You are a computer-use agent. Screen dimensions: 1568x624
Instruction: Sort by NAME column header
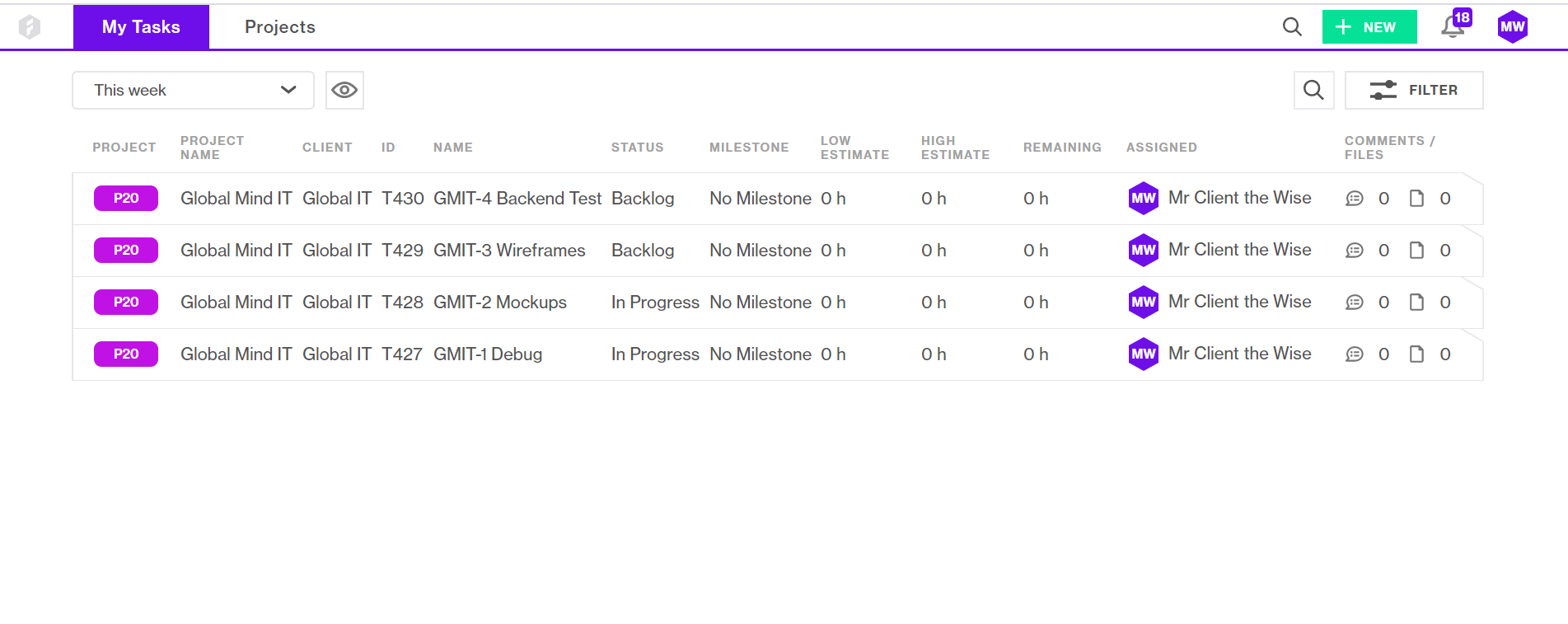click(x=453, y=148)
